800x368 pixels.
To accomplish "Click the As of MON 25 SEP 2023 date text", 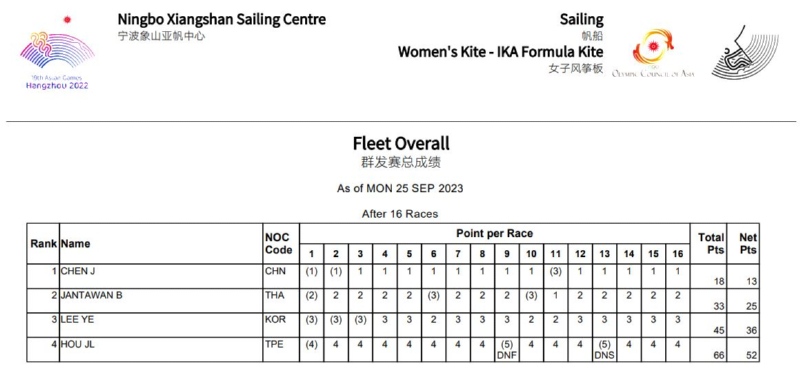I will pos(400,188).
